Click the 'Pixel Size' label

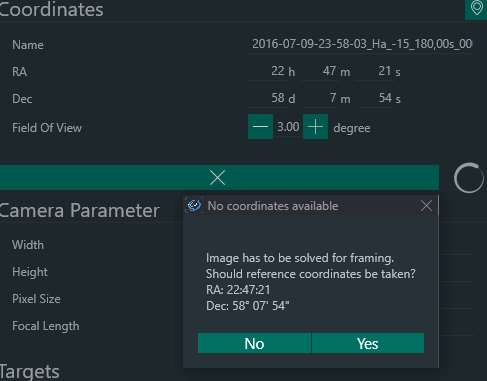[x=36, y=299]
